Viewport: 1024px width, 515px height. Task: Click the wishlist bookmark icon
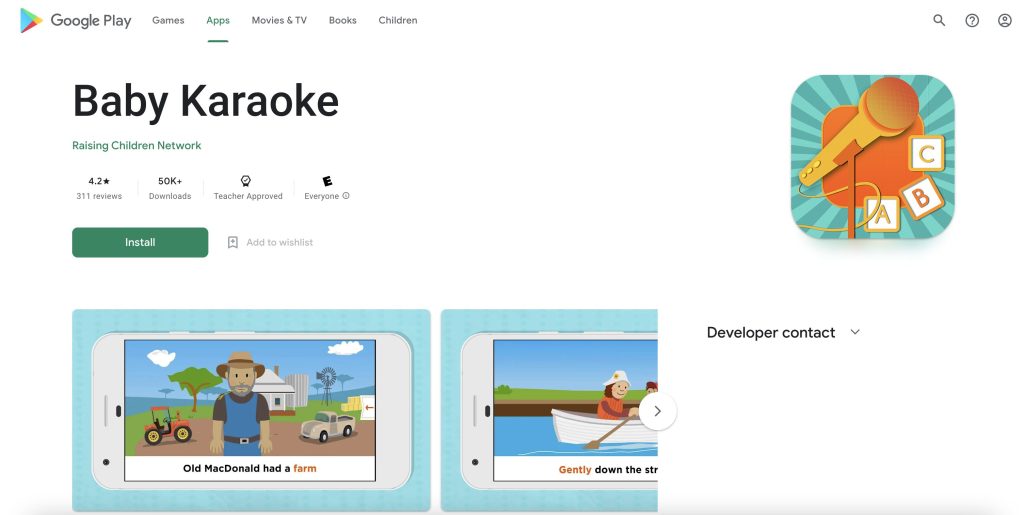[232, 242]
